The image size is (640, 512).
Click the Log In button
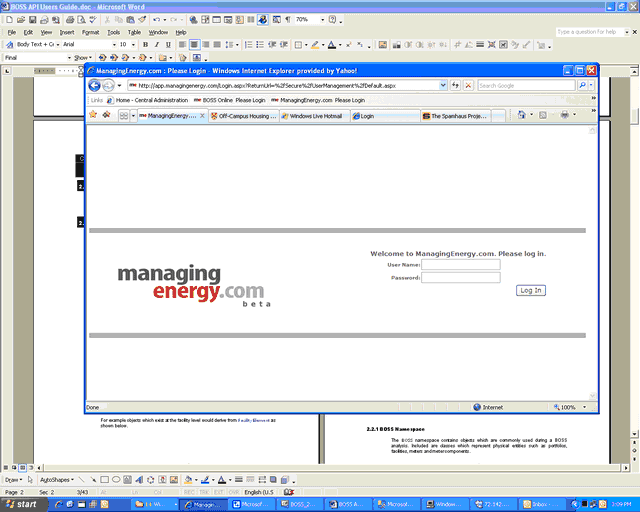point(531,290)
